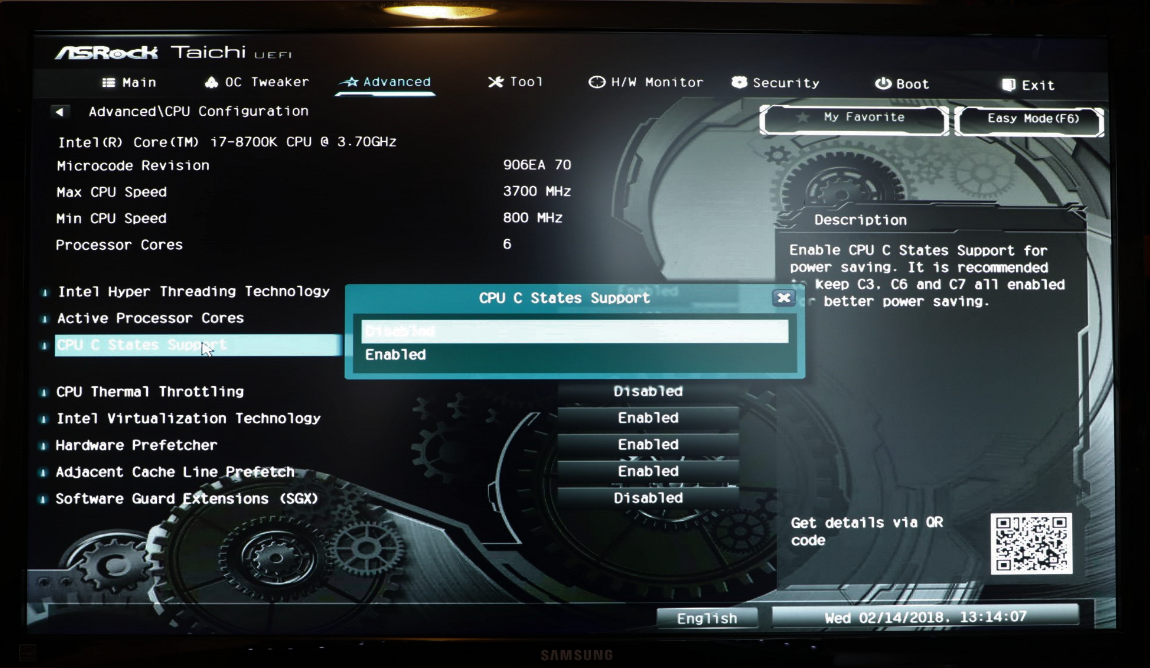
Task: Open Adjacent Cache Line Prefetch value box
Action: pyautogui.click(x=648, y=471)
